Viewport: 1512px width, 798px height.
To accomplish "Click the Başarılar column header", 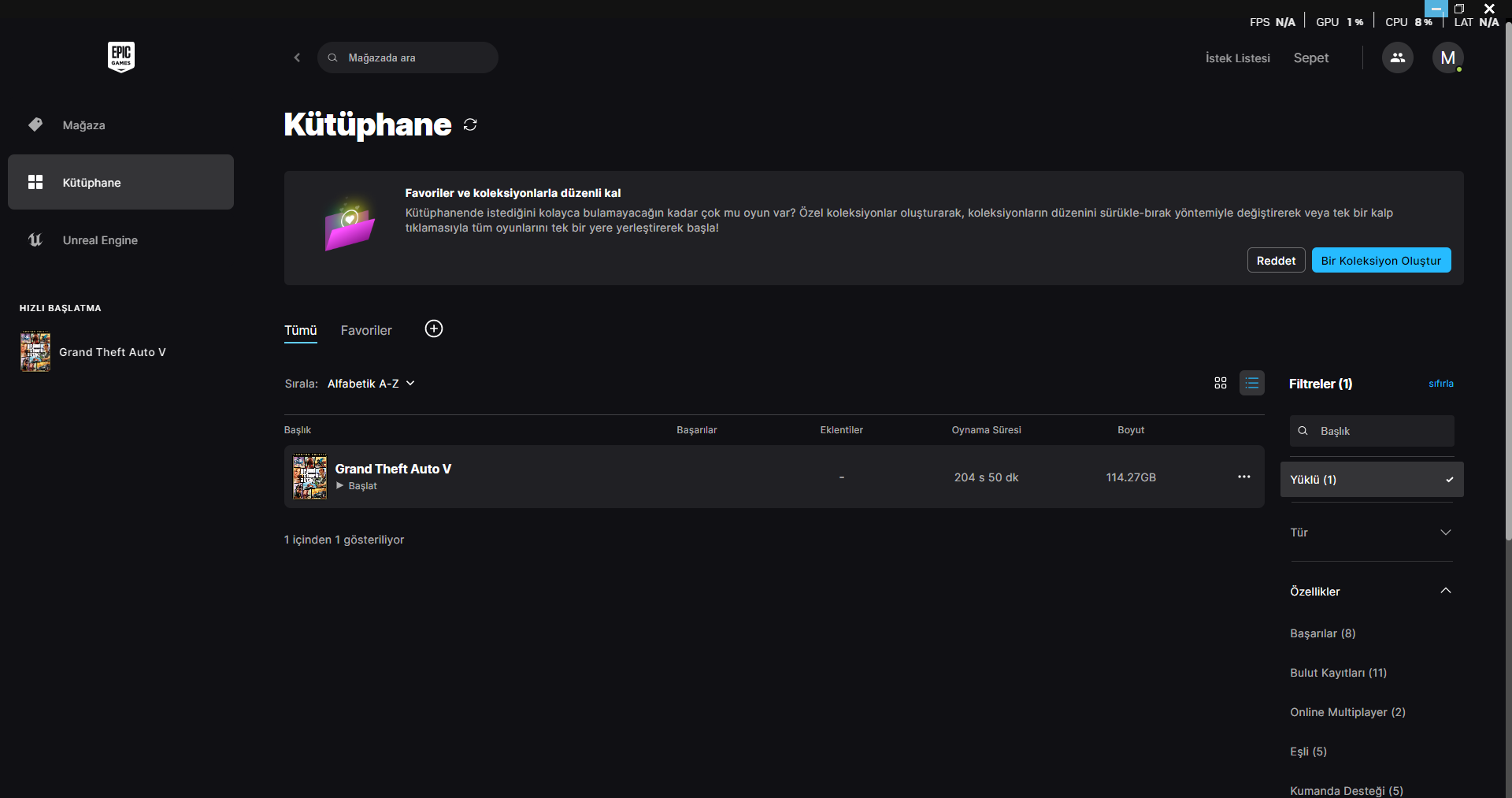I will pos(697,430).
